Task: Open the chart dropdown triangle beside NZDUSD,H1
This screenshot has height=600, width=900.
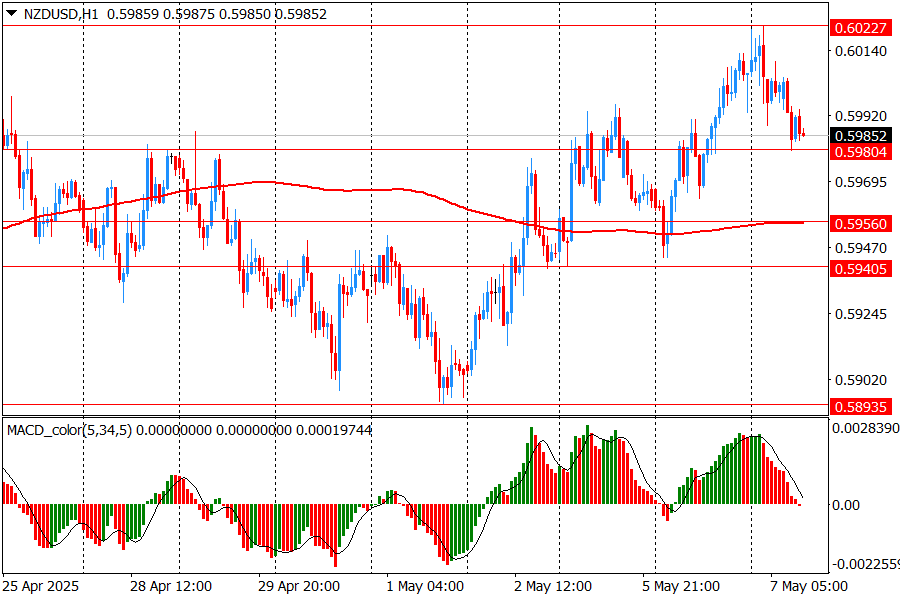Action: pos(11,14)
